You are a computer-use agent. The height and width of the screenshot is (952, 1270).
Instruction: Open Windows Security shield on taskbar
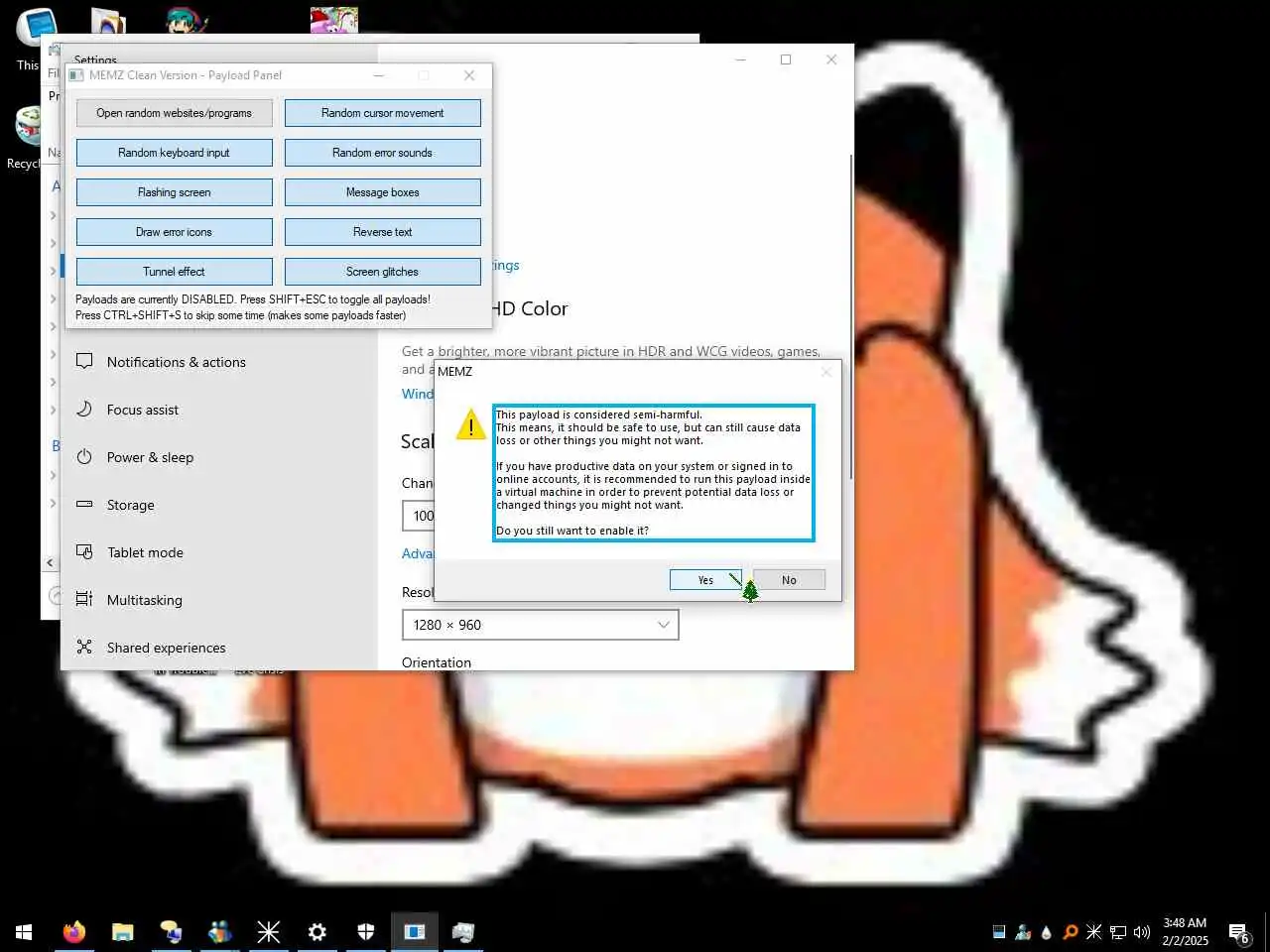(365, 932)
